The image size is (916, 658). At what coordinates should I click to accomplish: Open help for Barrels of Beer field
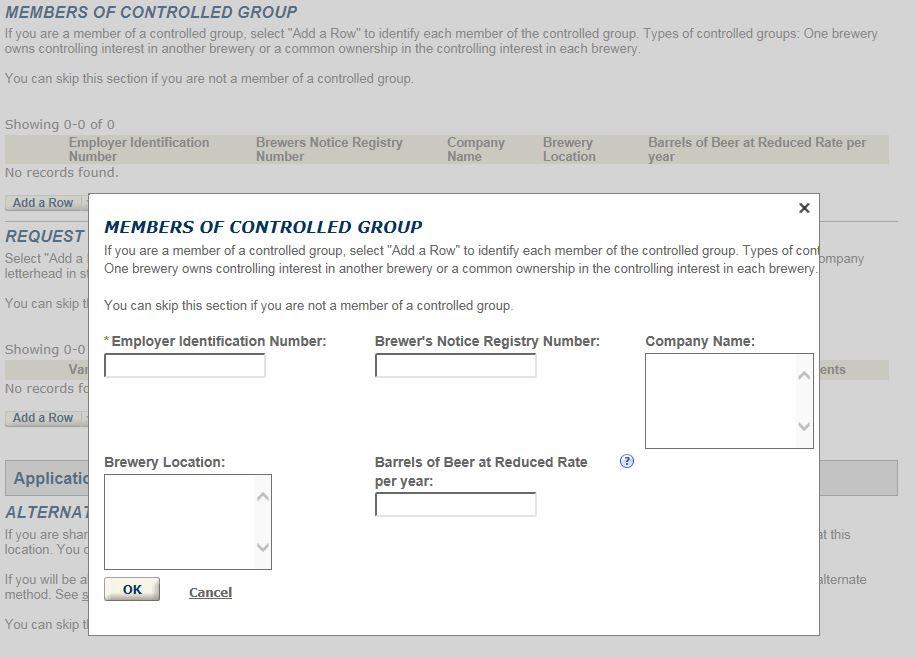click(627, 461)
